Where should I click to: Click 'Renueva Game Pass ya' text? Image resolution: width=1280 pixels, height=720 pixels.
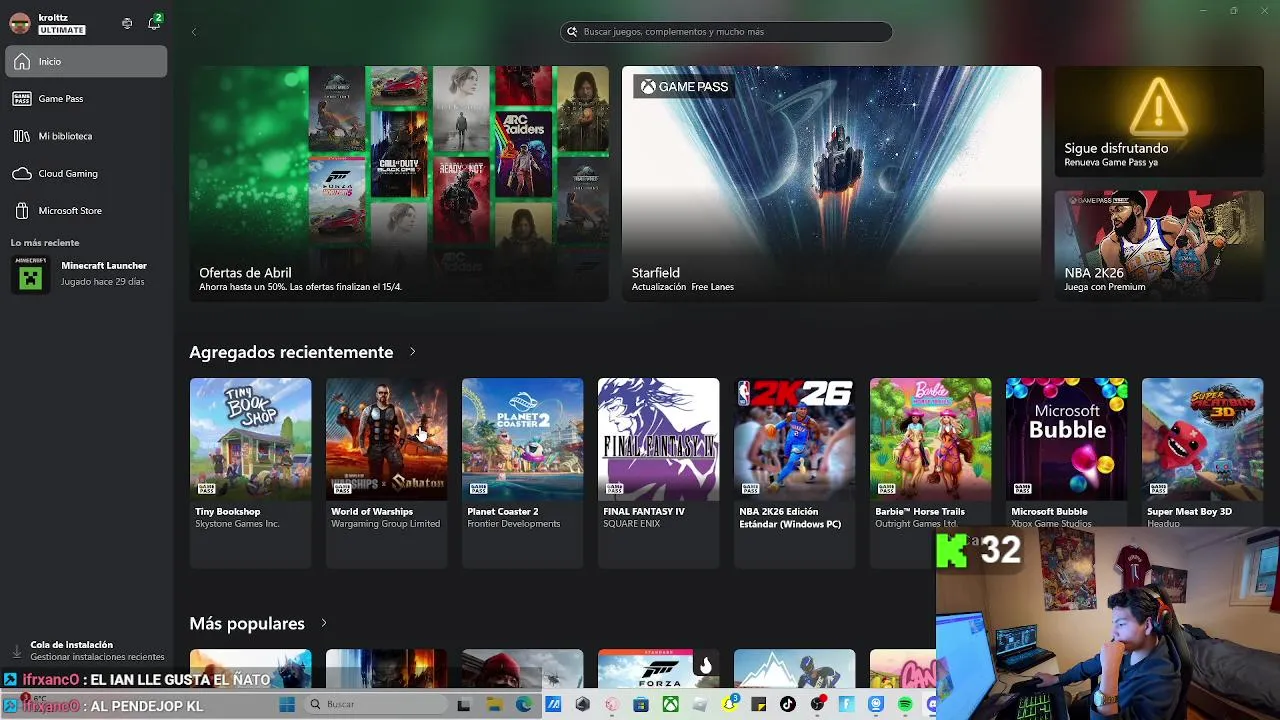[1111, 162]
